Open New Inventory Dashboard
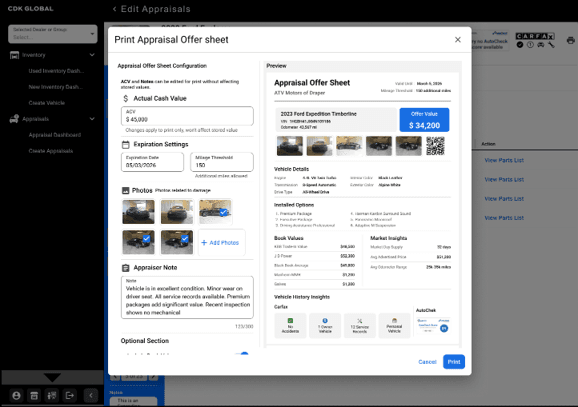Image resolution: width=578 pixels, height=407 pixels. (x=56, y=87)
